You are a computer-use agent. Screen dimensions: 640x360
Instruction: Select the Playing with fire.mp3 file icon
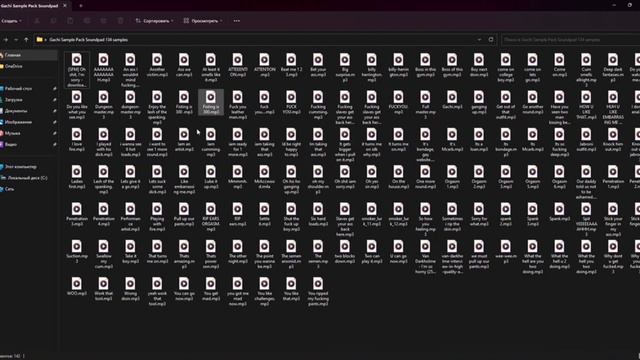coord(157,209)
